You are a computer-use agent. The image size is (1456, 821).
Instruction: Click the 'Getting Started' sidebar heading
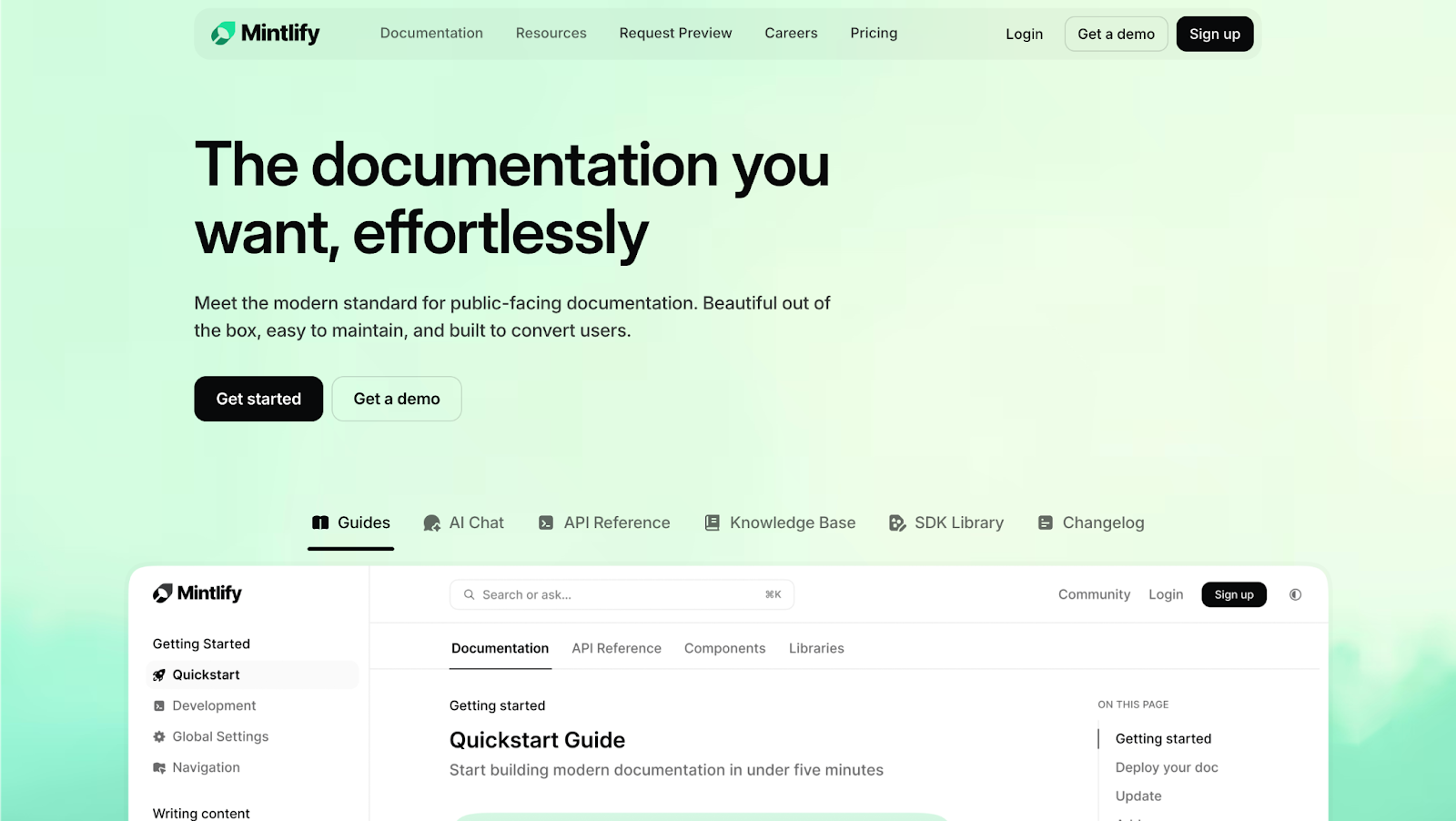click(x=201, y=644)
